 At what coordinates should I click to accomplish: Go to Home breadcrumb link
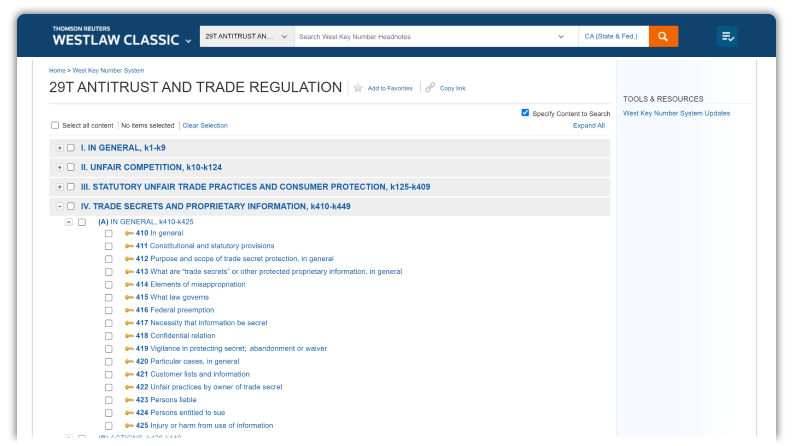tap(57, 71)
